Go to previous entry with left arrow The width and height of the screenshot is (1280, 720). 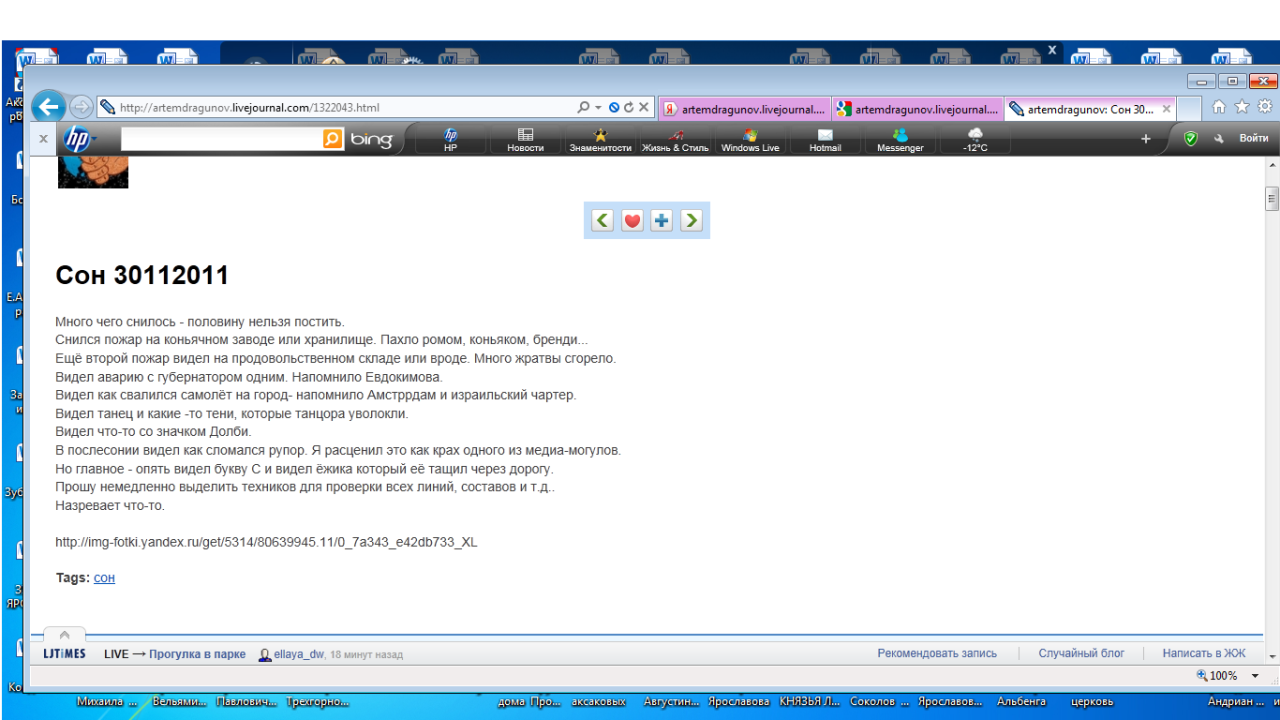tap(602, 220)
